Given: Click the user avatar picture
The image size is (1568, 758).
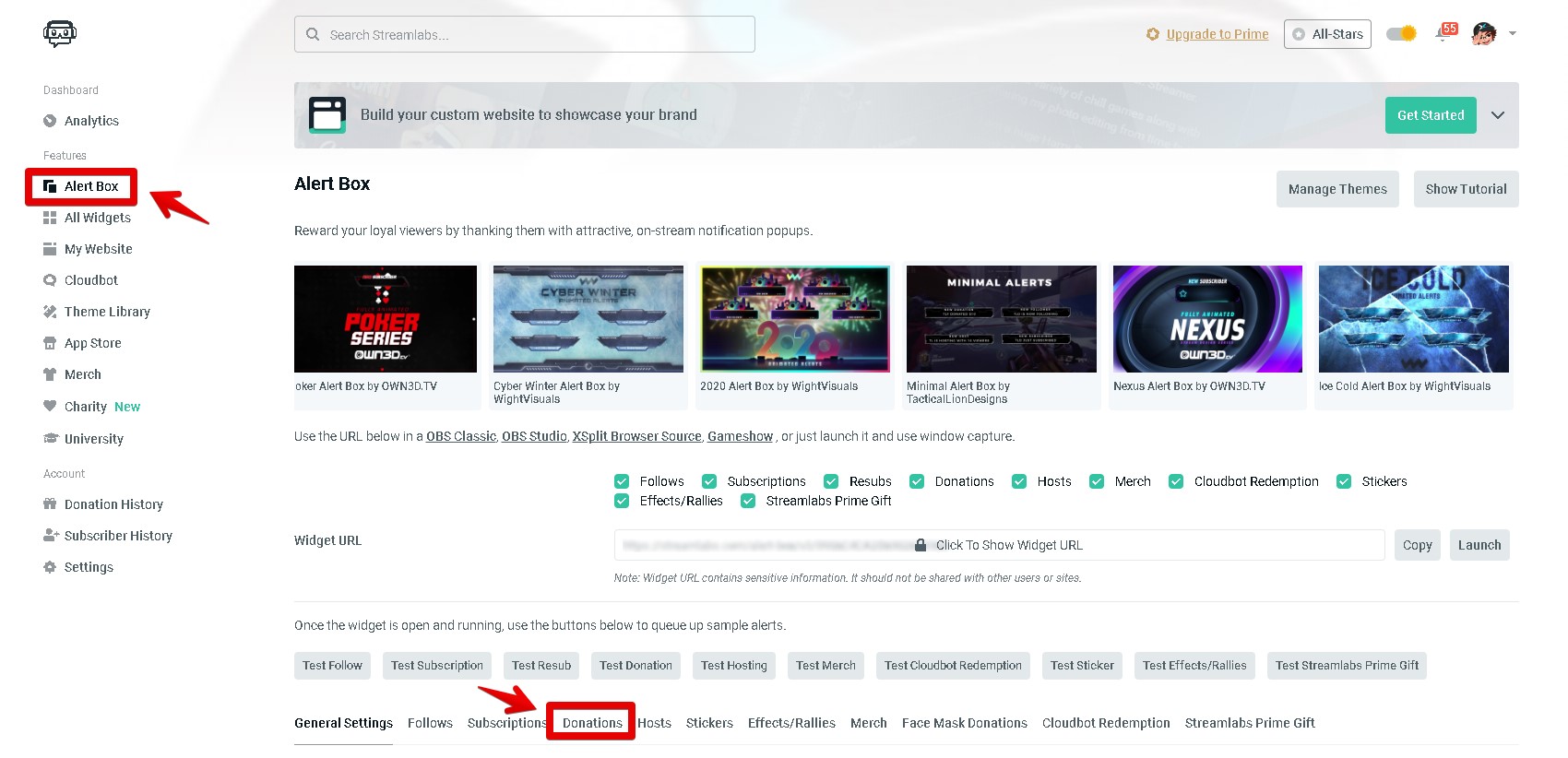Looking at the screenshot, I should [x=1484, y=34].
